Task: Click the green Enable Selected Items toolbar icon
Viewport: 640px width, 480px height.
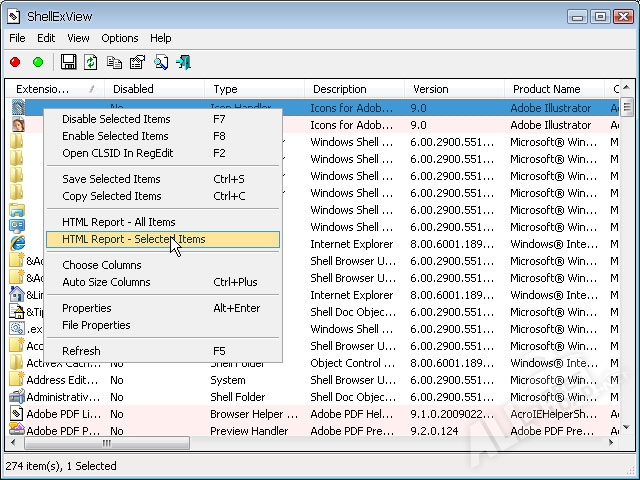Action: (38, 62)
